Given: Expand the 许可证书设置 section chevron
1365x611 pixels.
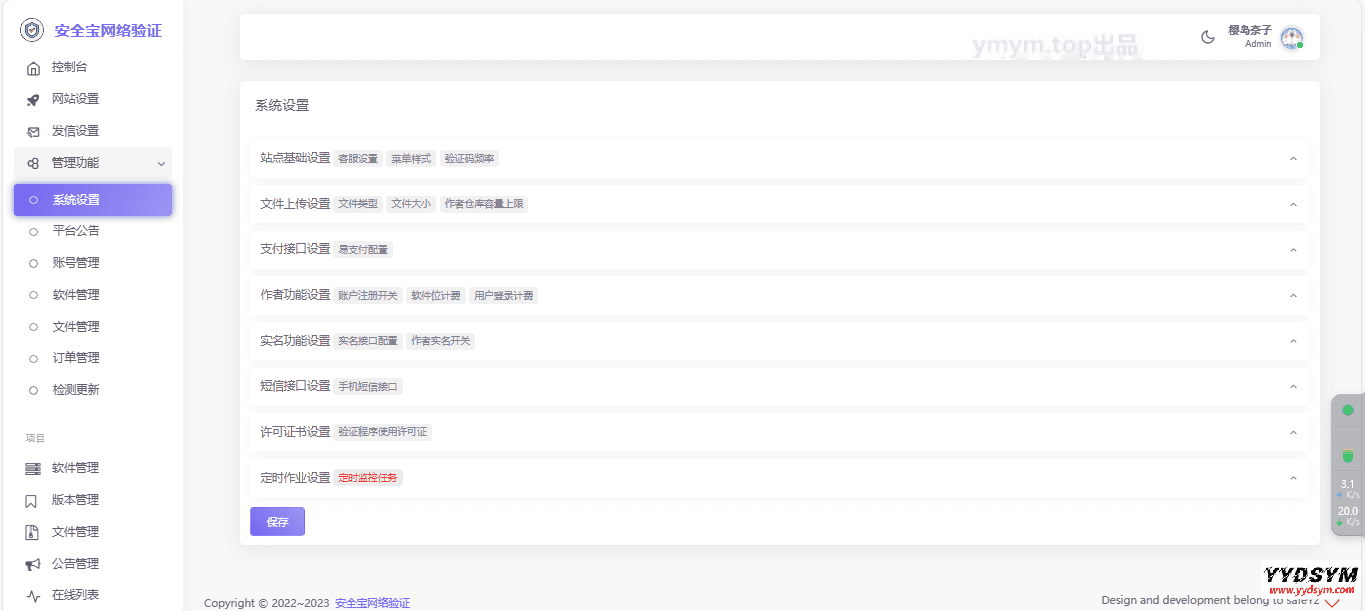Looking at the screenshot, I should point(1293,432).
